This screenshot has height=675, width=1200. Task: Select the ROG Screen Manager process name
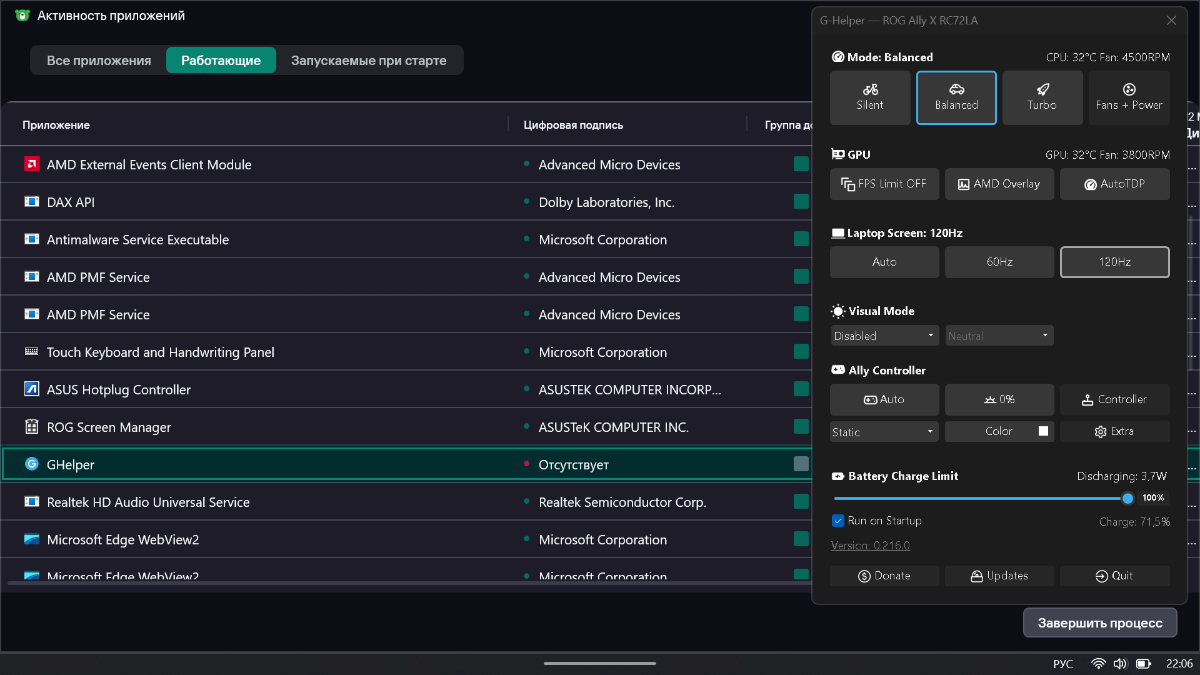[109, 427]
